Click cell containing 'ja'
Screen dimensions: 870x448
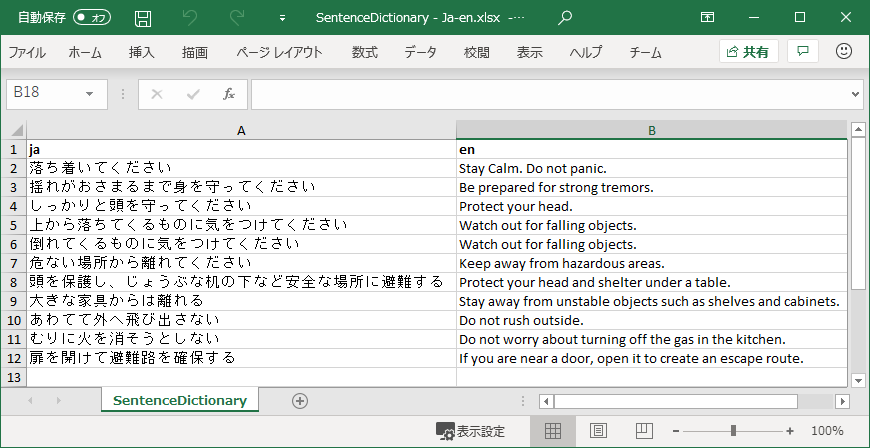(241, 149)
